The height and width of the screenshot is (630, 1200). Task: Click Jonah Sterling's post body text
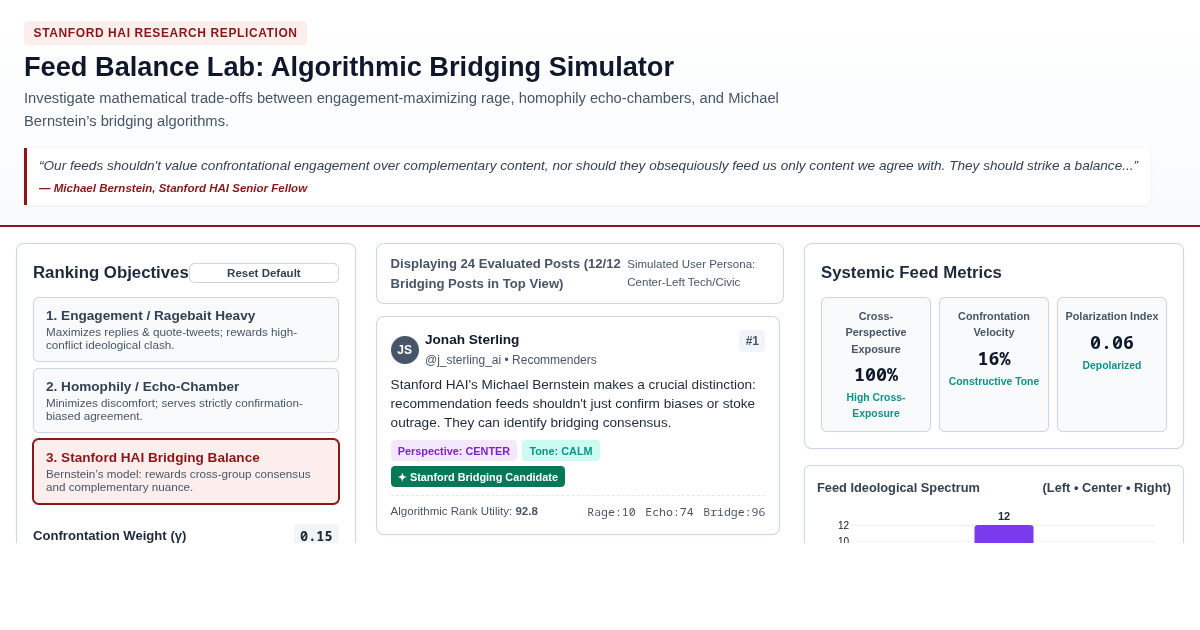click(x=575, y=403)
